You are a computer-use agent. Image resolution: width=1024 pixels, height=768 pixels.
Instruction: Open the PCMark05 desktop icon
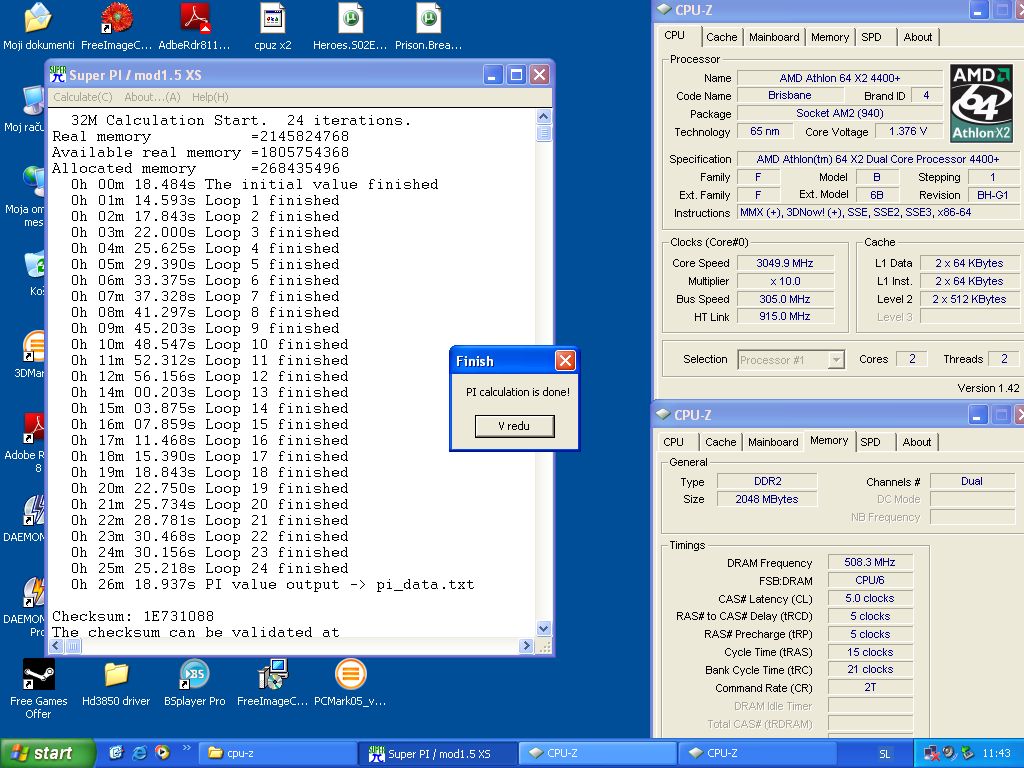350,674
